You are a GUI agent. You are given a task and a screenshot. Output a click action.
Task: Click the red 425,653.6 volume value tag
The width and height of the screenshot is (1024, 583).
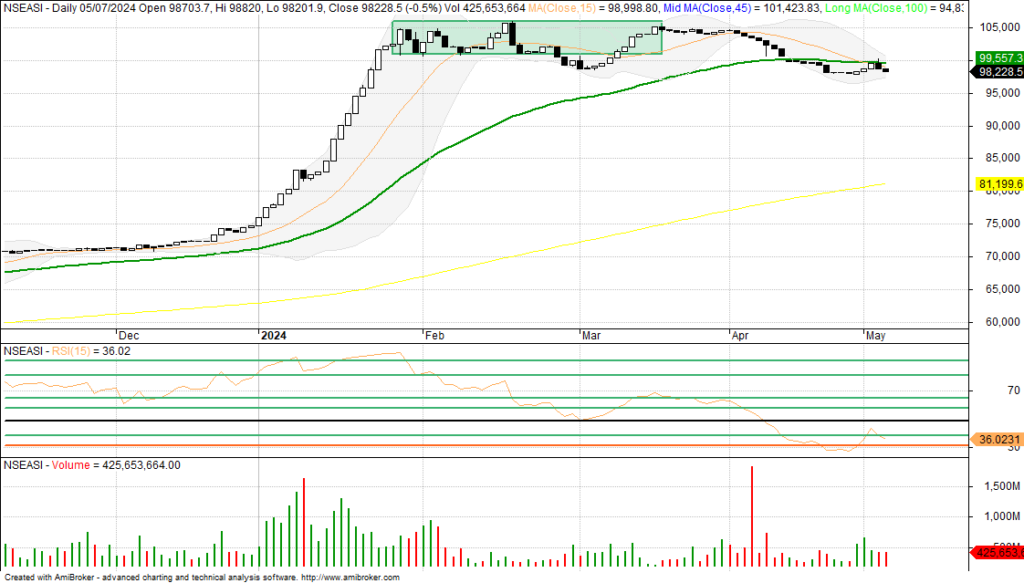point(996,551)
